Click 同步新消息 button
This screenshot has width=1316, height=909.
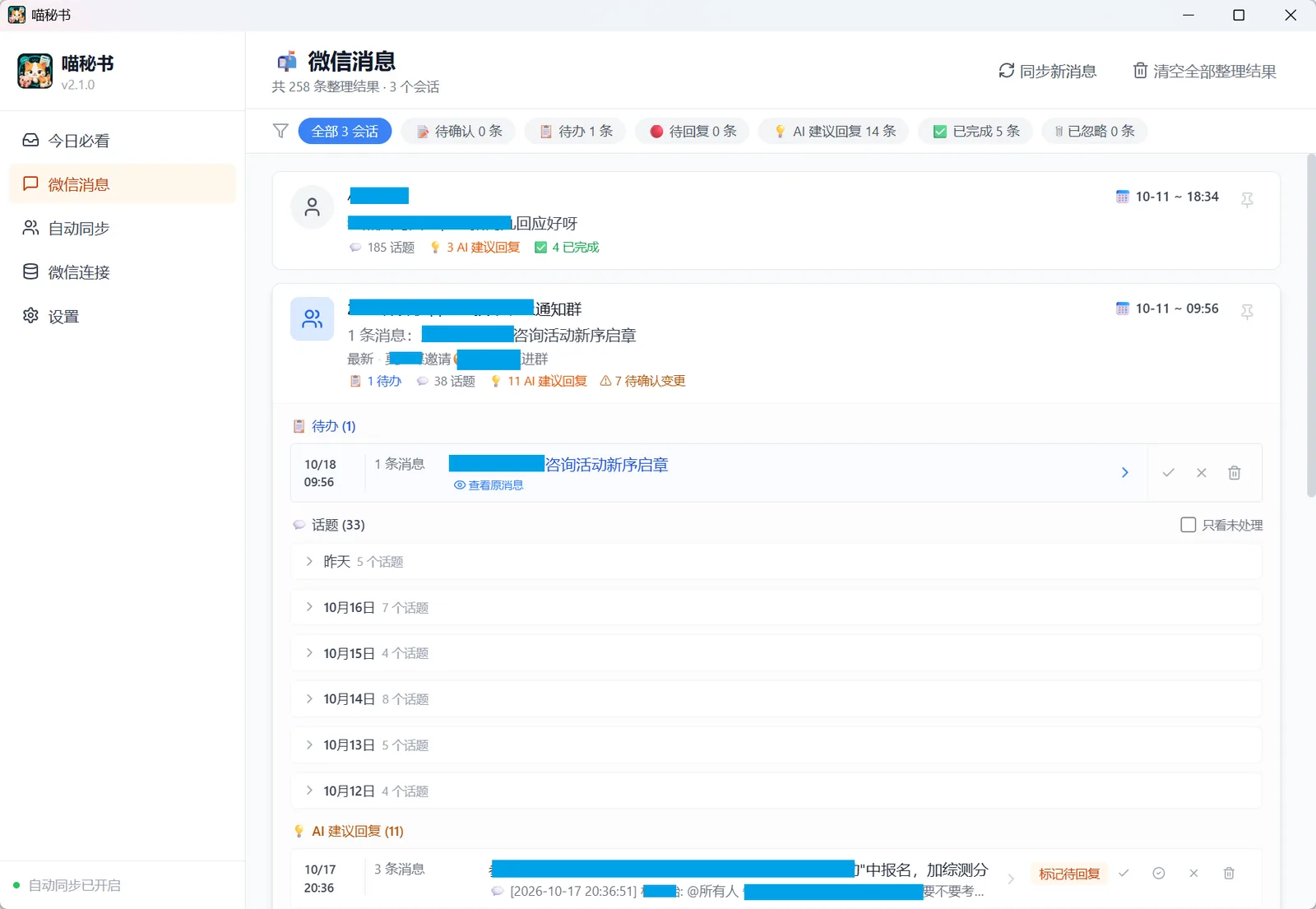[x=1047, y=72]
